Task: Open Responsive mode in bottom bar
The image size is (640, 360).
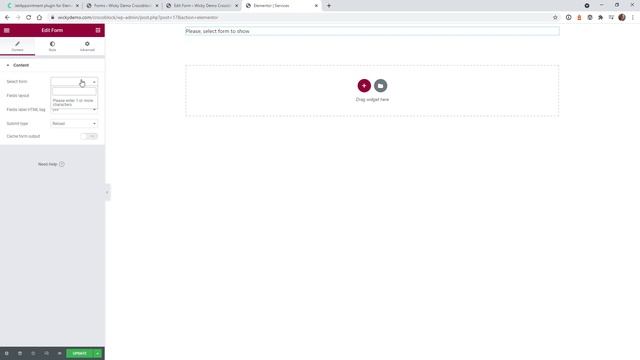Action: coord(46,353)
